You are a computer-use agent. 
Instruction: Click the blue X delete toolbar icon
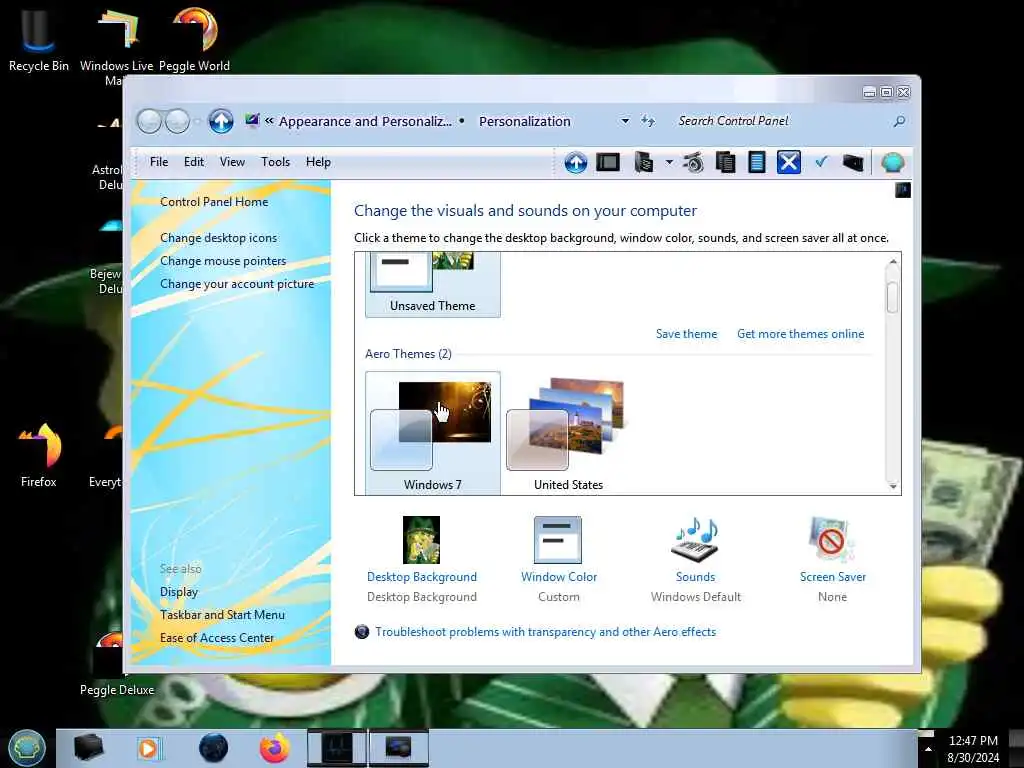[789, 162]
